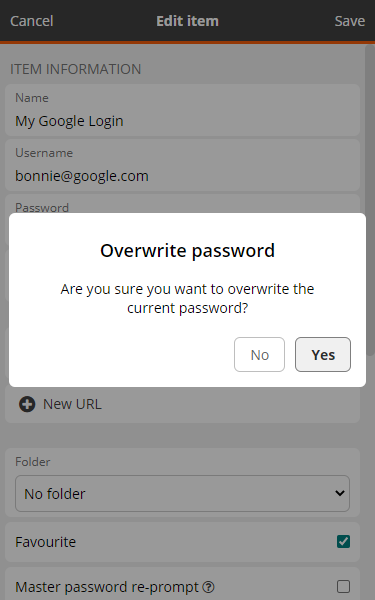375x600 pixels.
Task: Open the No folder dropdown
Action: [x=182, y=494]
